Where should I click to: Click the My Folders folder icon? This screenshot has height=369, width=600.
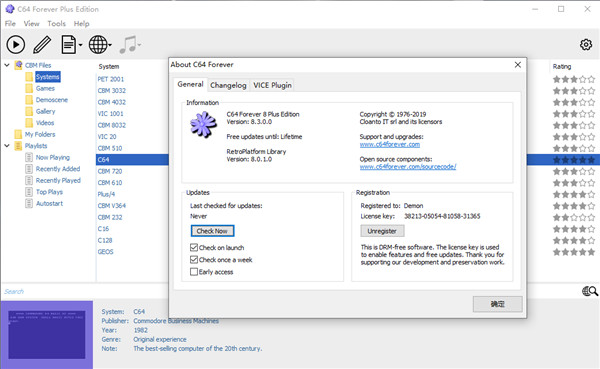[x=18, y=134]
